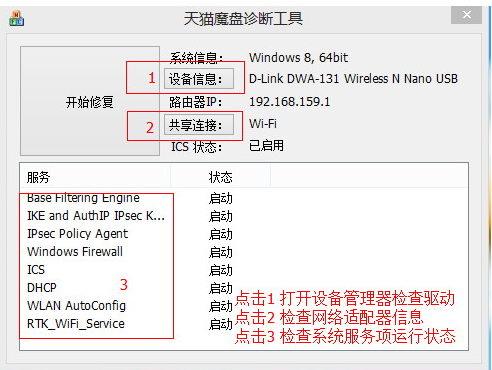Click the router IP 192.168.159.1 text

tap(289, 102)
